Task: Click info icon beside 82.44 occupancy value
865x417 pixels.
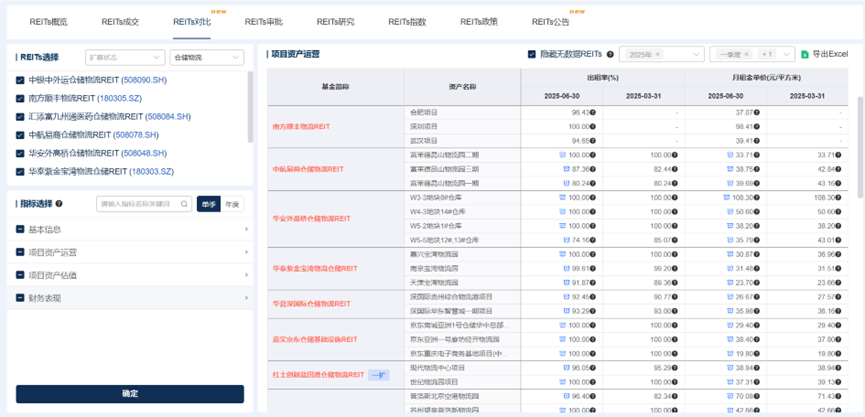Action: (x=675, y=169)
